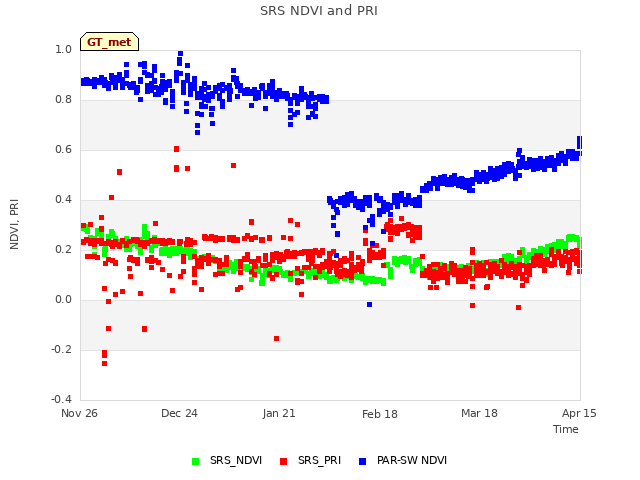Click the 1.0 y-axis tick label

pyautogui.click(x=63, y=49)
